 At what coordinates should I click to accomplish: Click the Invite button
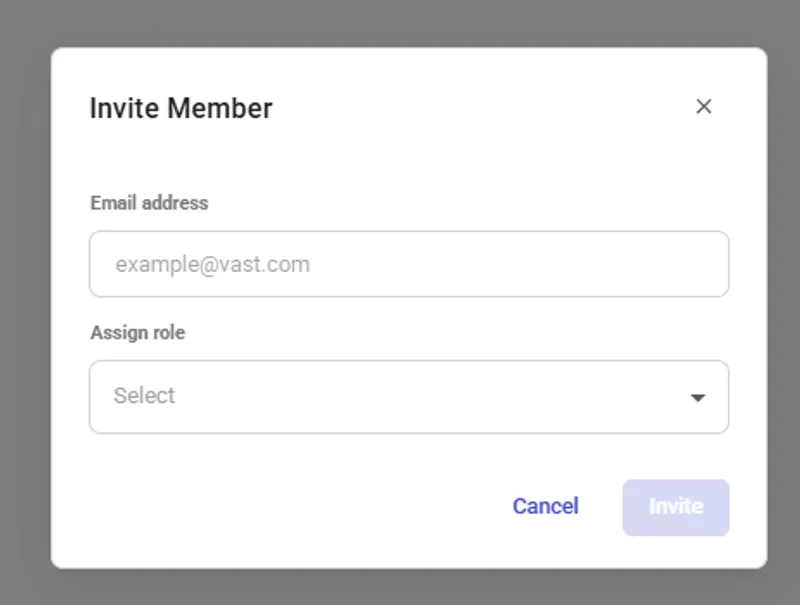(676, 507)
